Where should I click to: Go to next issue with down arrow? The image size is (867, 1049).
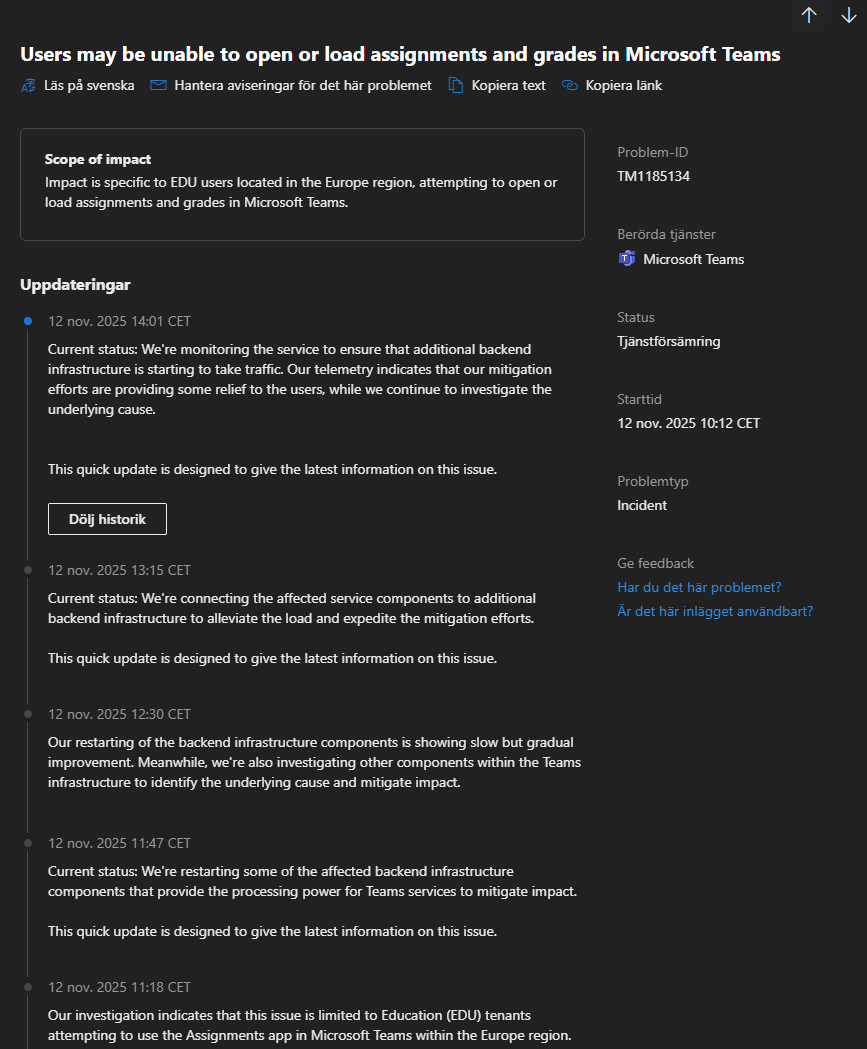tap(848, 15)
